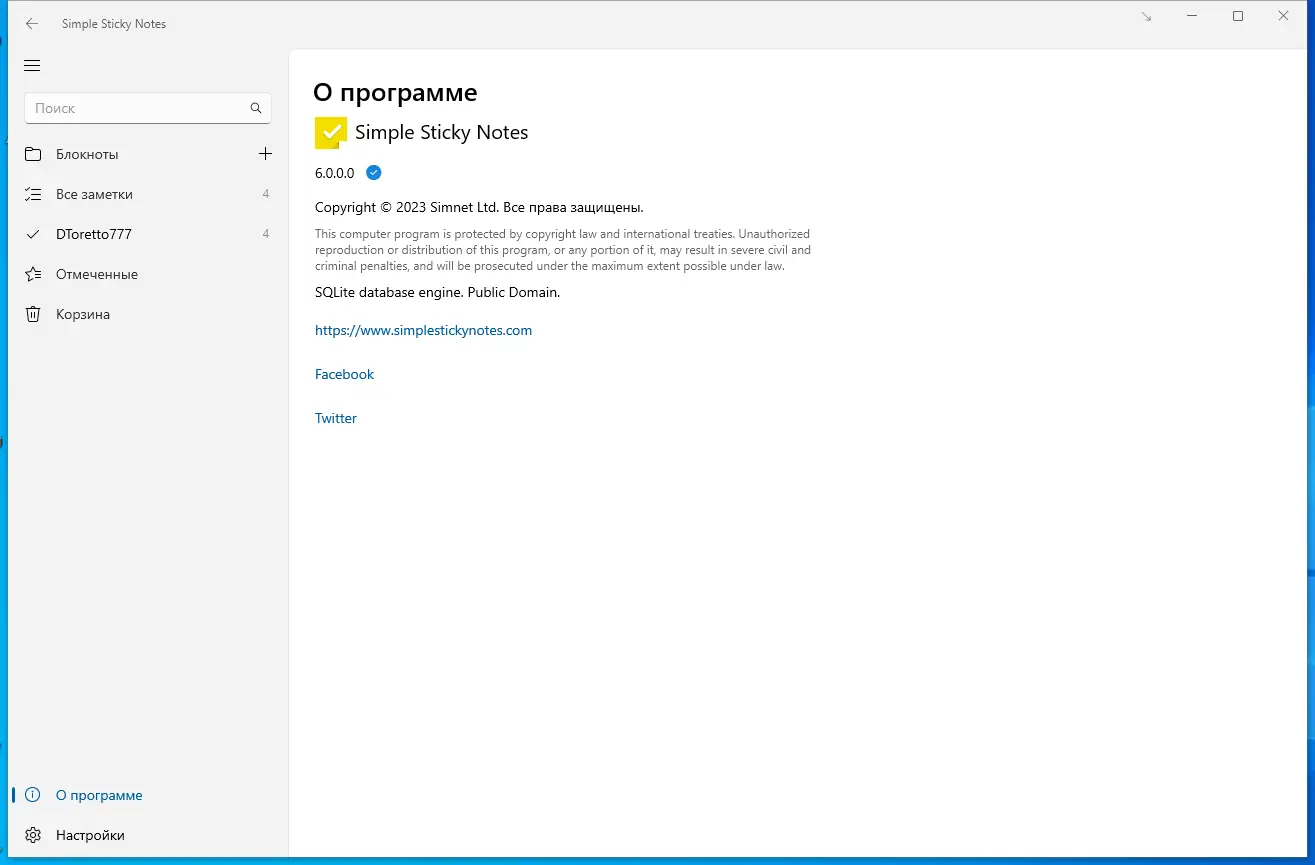
Task: Click the О программе info icon
Action: pos(33,795)
